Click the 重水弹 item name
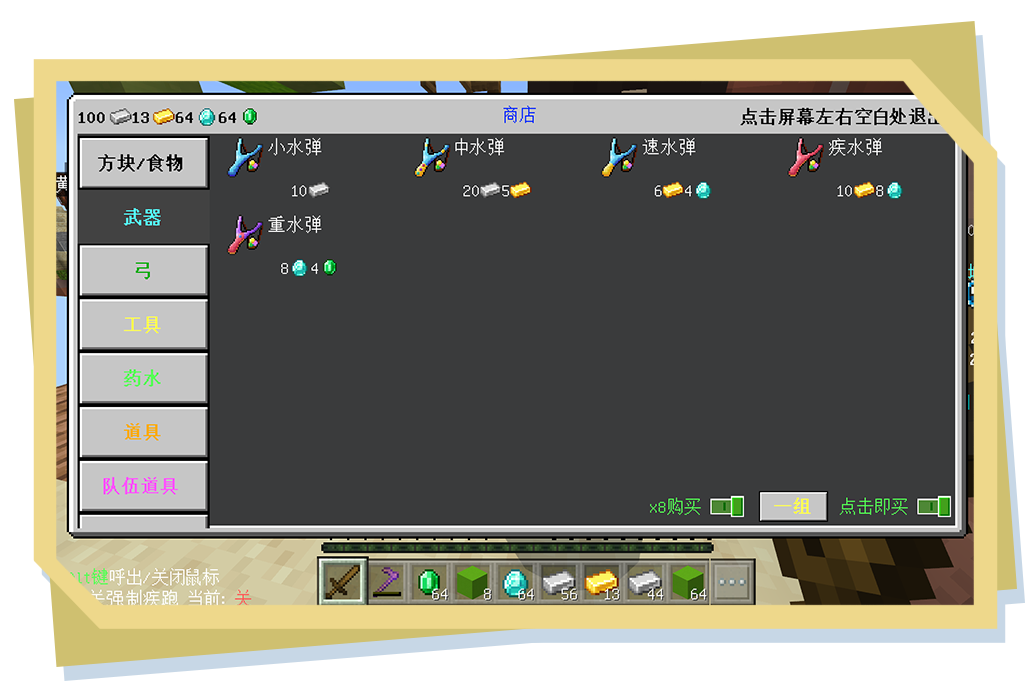Screen dimensions: 1035x682 tap(295, 225)
